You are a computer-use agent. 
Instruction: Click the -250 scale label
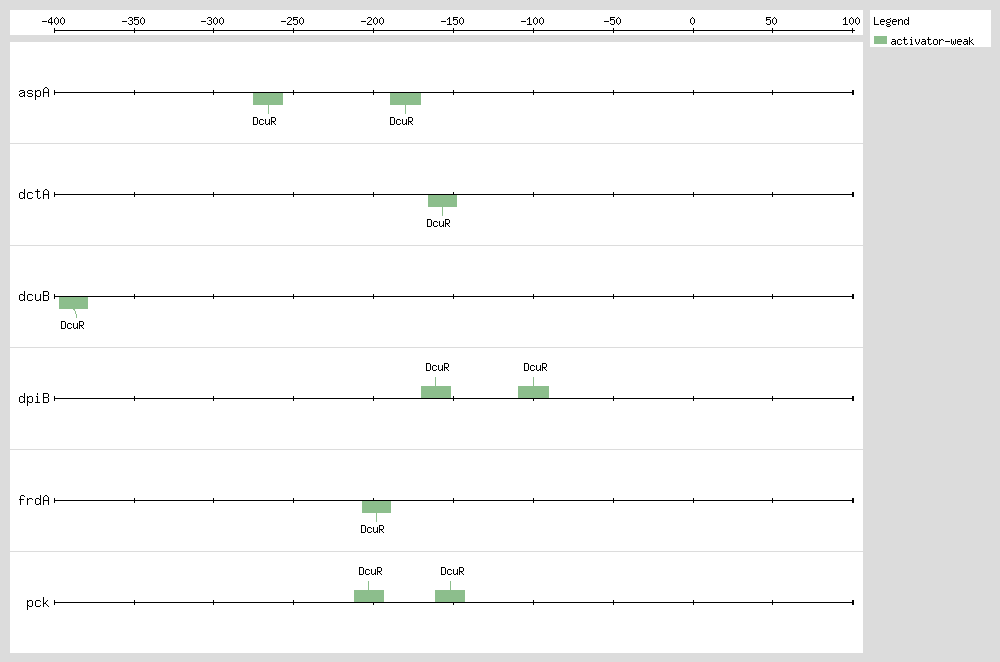point(293,21)
